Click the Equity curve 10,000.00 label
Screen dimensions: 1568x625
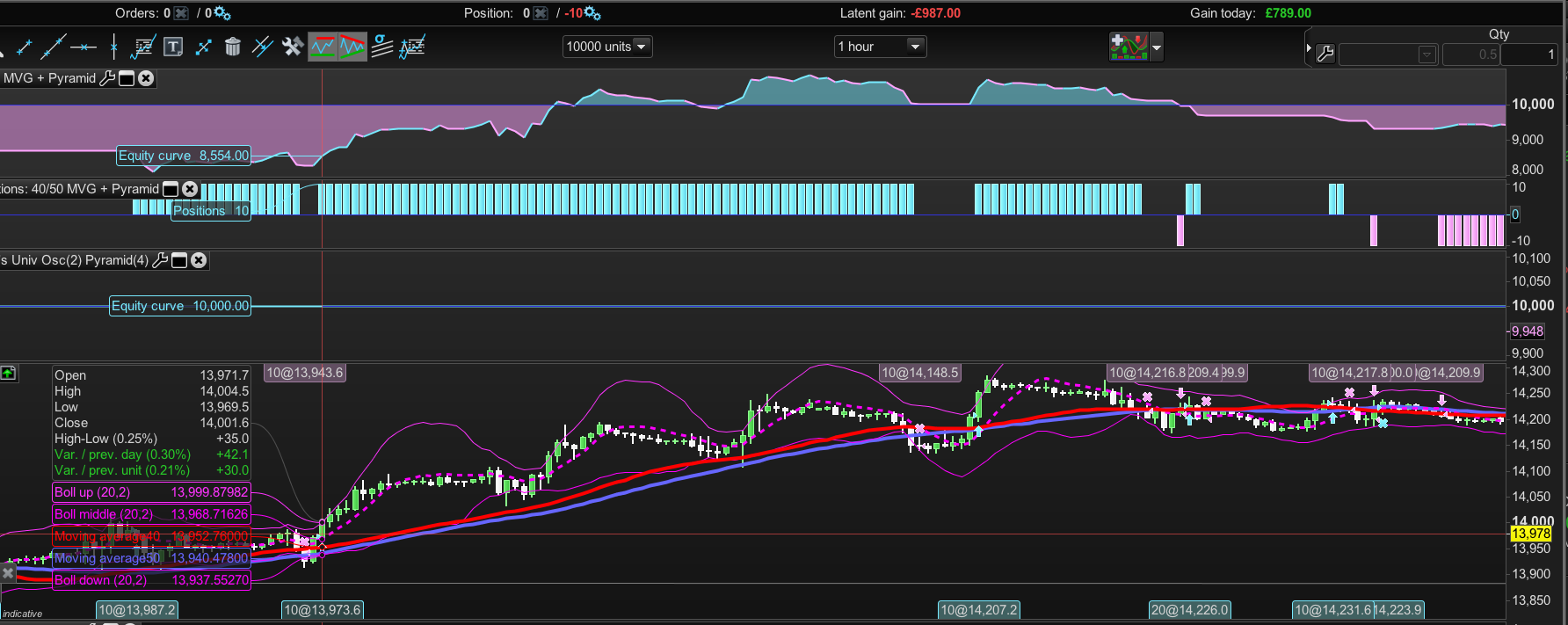click(180, 306)
